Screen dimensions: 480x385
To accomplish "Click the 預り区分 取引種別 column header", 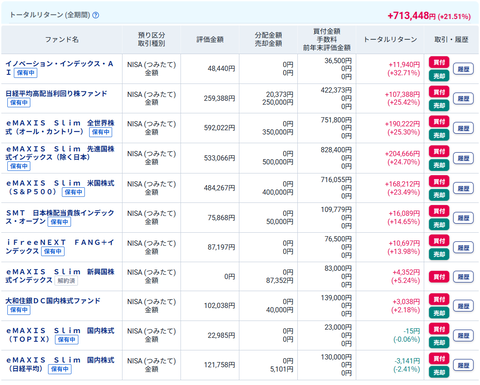I will pos(151,39).
